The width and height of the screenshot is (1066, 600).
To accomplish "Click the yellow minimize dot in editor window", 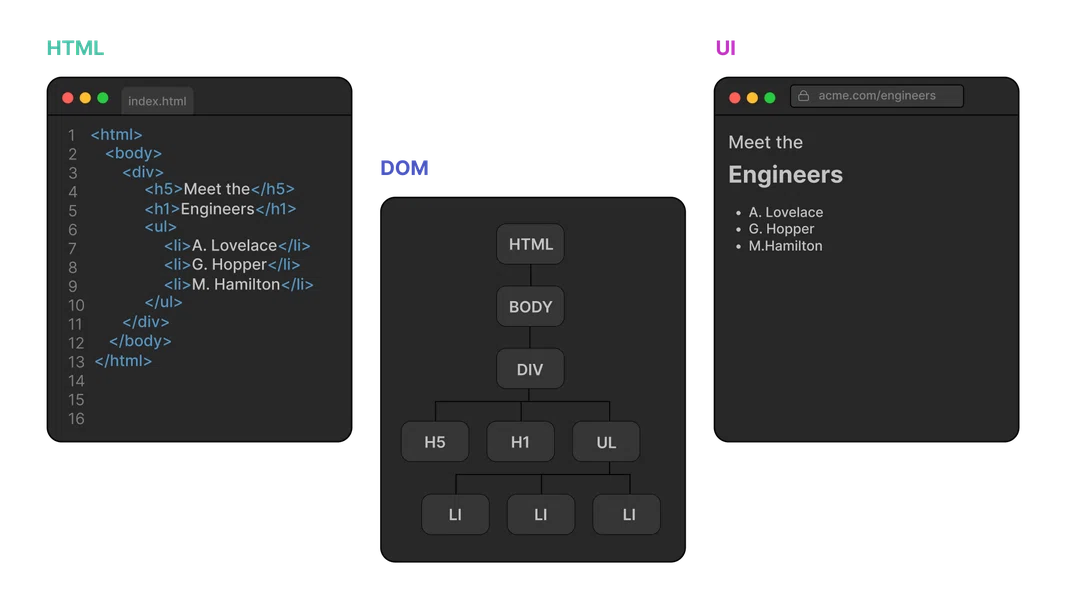I will pos(85,98).
